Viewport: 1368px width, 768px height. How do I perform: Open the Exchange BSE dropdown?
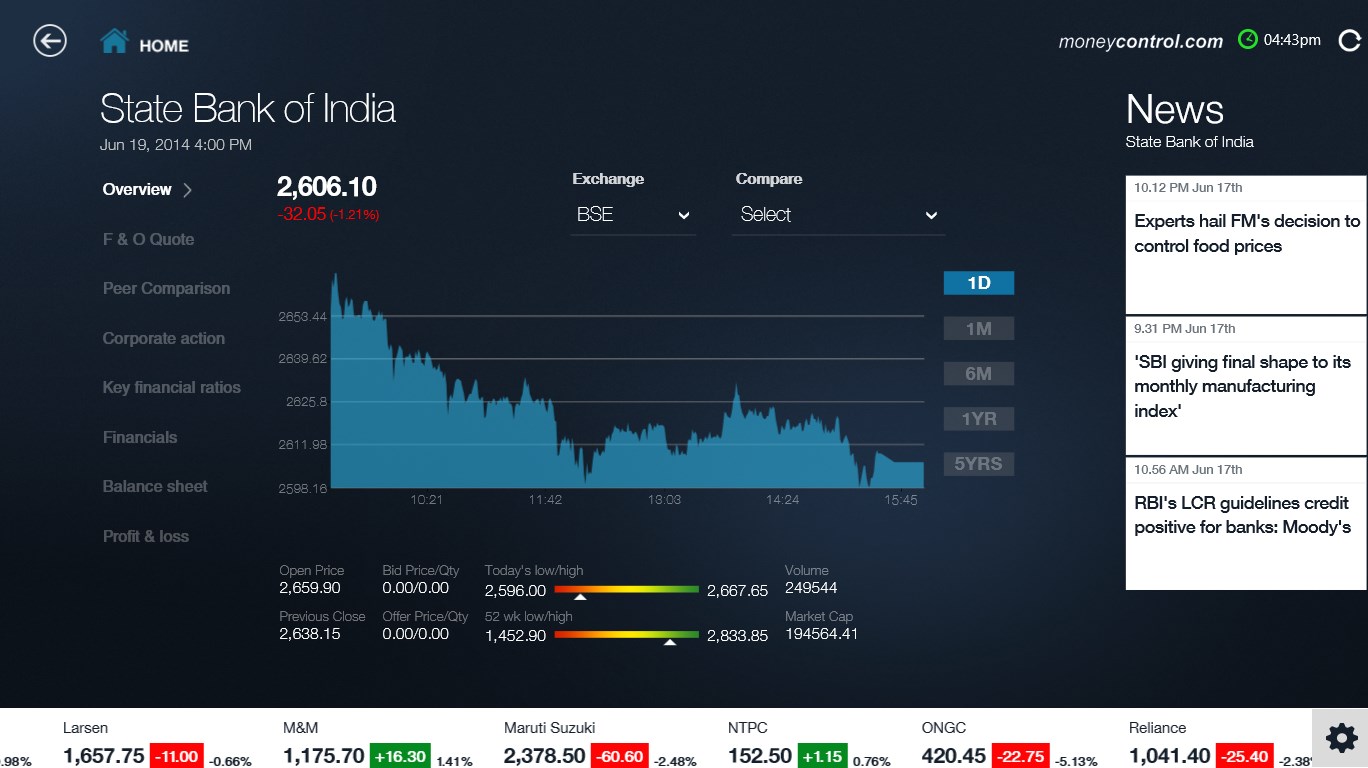[633, 215]
